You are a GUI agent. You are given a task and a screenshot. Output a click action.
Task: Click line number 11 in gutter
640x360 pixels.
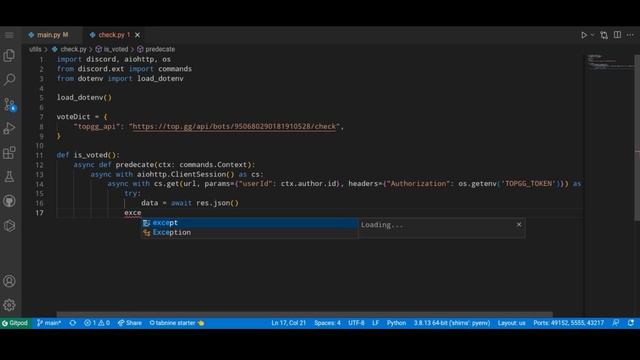point(39,156)
